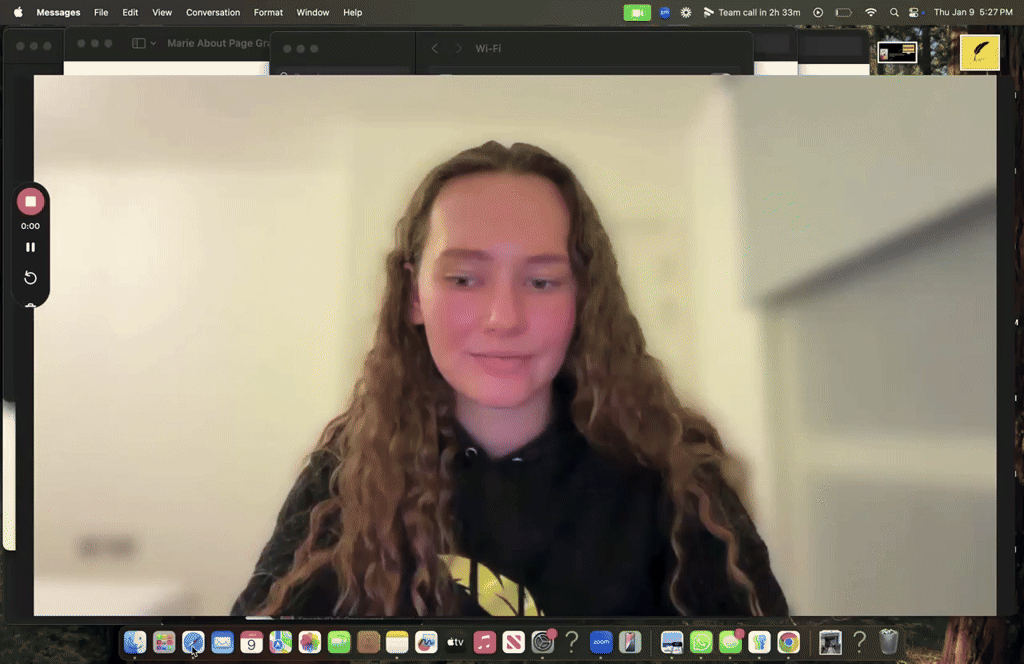Open Notes from the Dock
This screenshot has width=1024, height=664.
pyautogui.click(x=397, y=642)
